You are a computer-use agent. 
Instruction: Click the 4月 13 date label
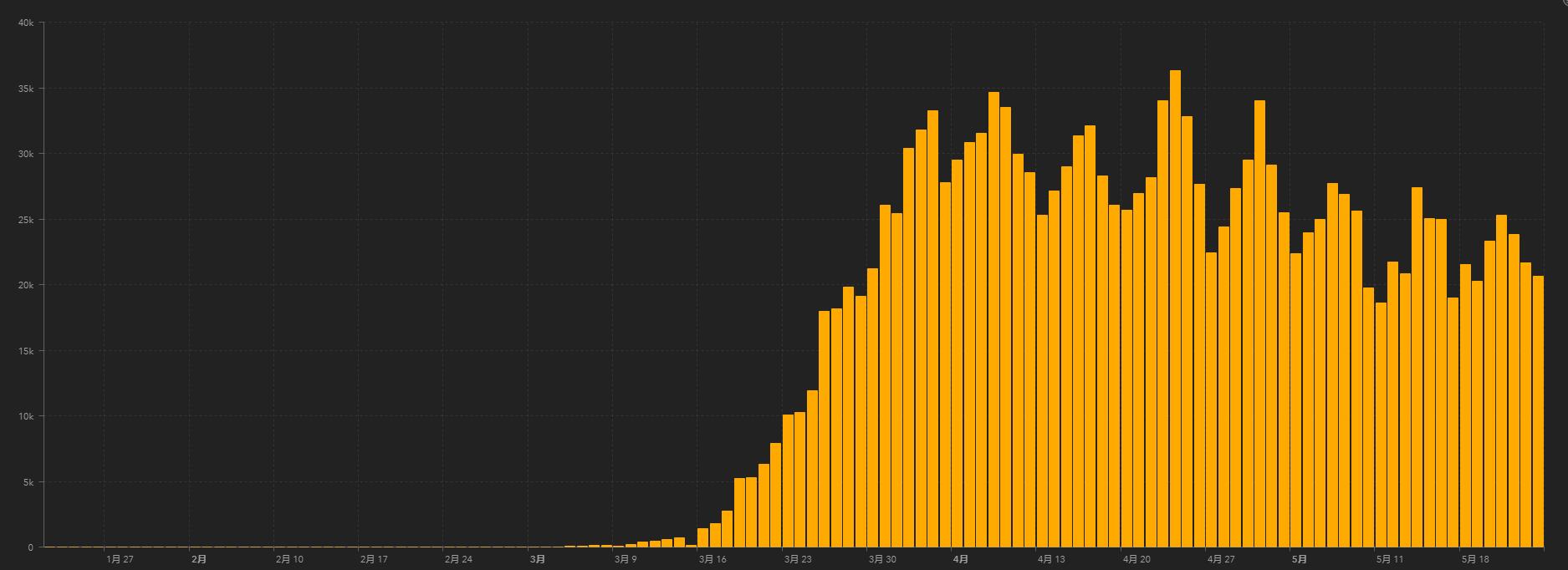click(x=1051, y=559)
